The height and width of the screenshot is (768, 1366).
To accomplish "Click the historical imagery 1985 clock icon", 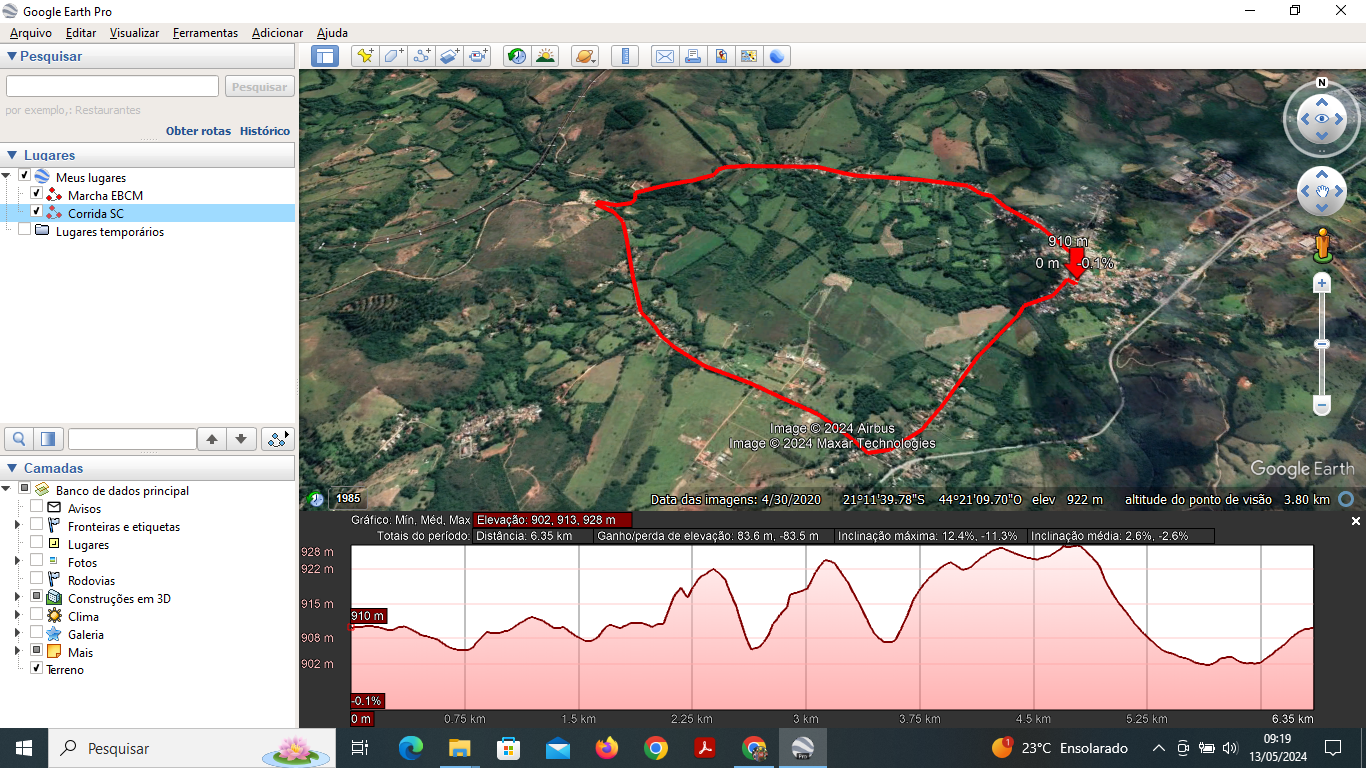I will coord(316,498).
